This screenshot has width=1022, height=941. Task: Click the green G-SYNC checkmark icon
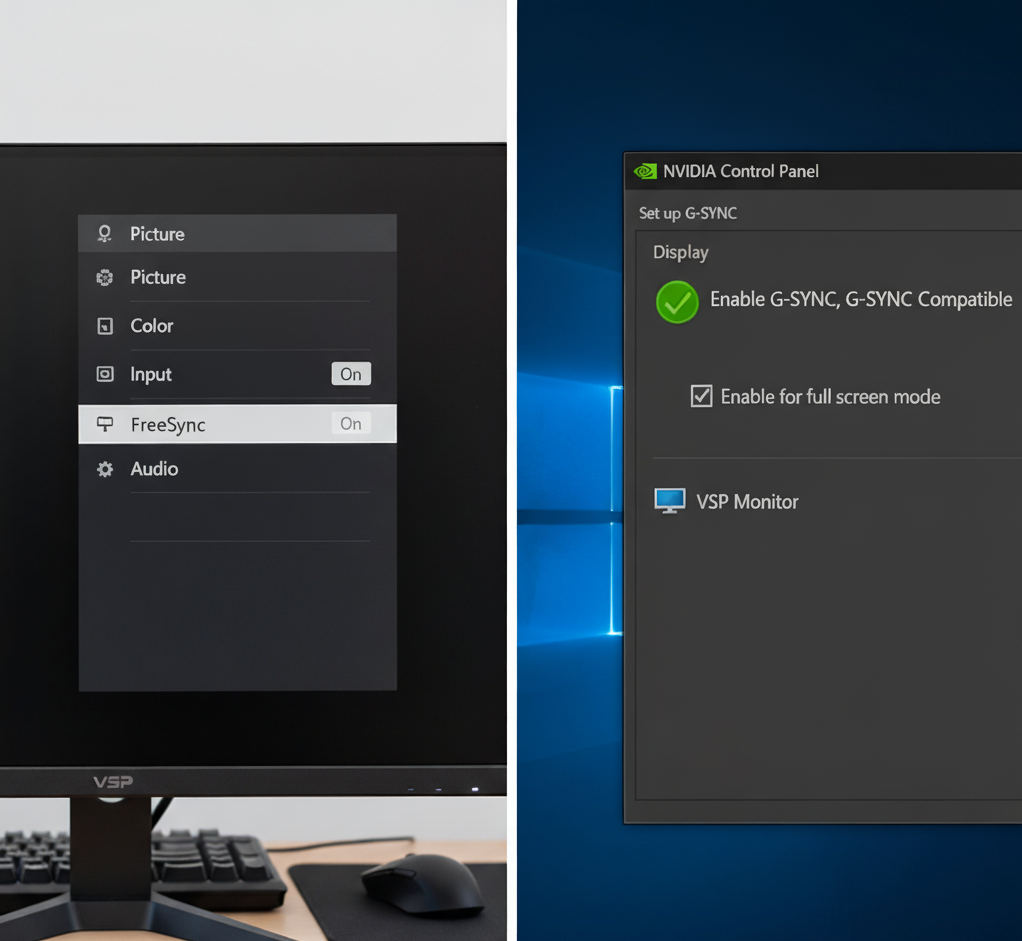[677, 301]
